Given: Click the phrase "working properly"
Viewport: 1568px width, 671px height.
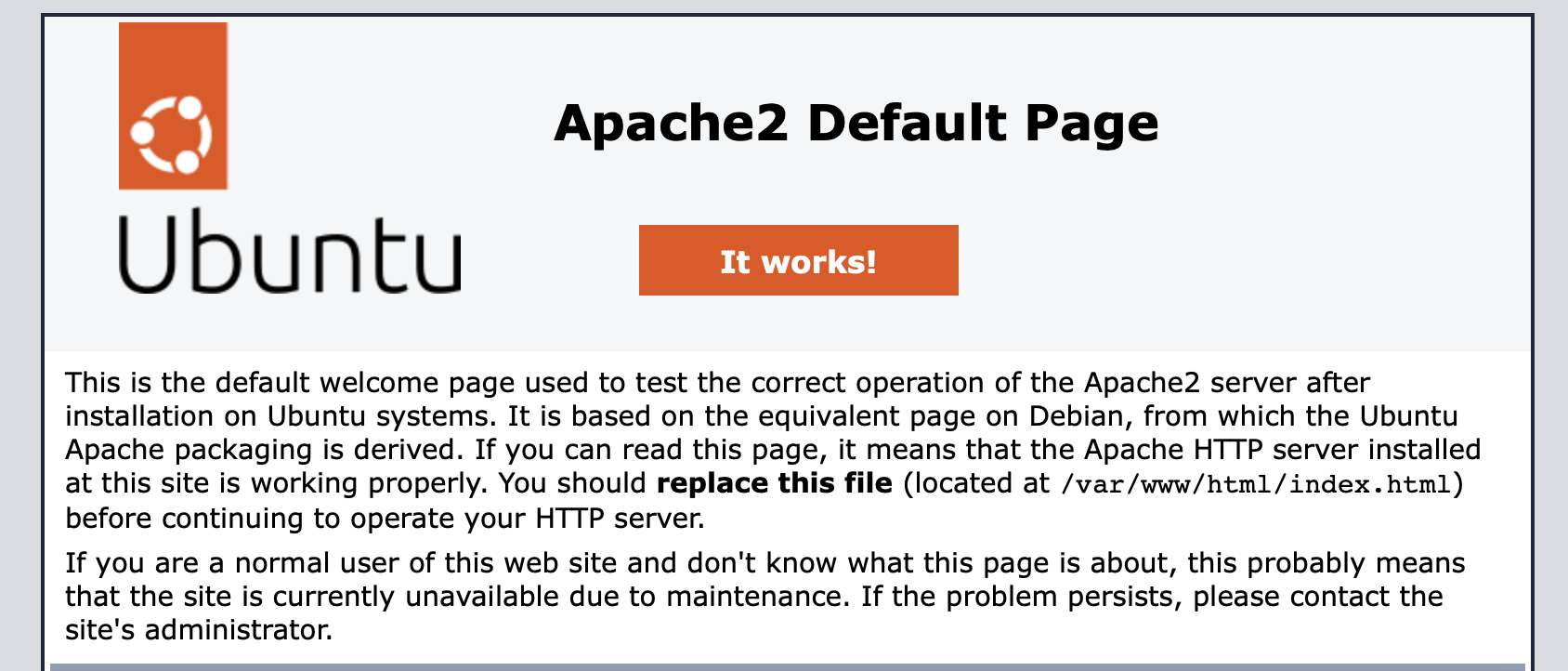Looking at the screenshot, I should pos(370,483).
